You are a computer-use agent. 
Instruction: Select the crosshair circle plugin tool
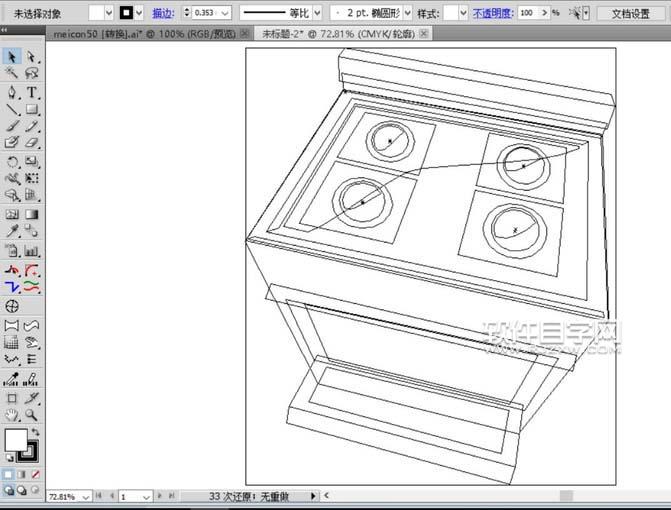click(12, 306)
